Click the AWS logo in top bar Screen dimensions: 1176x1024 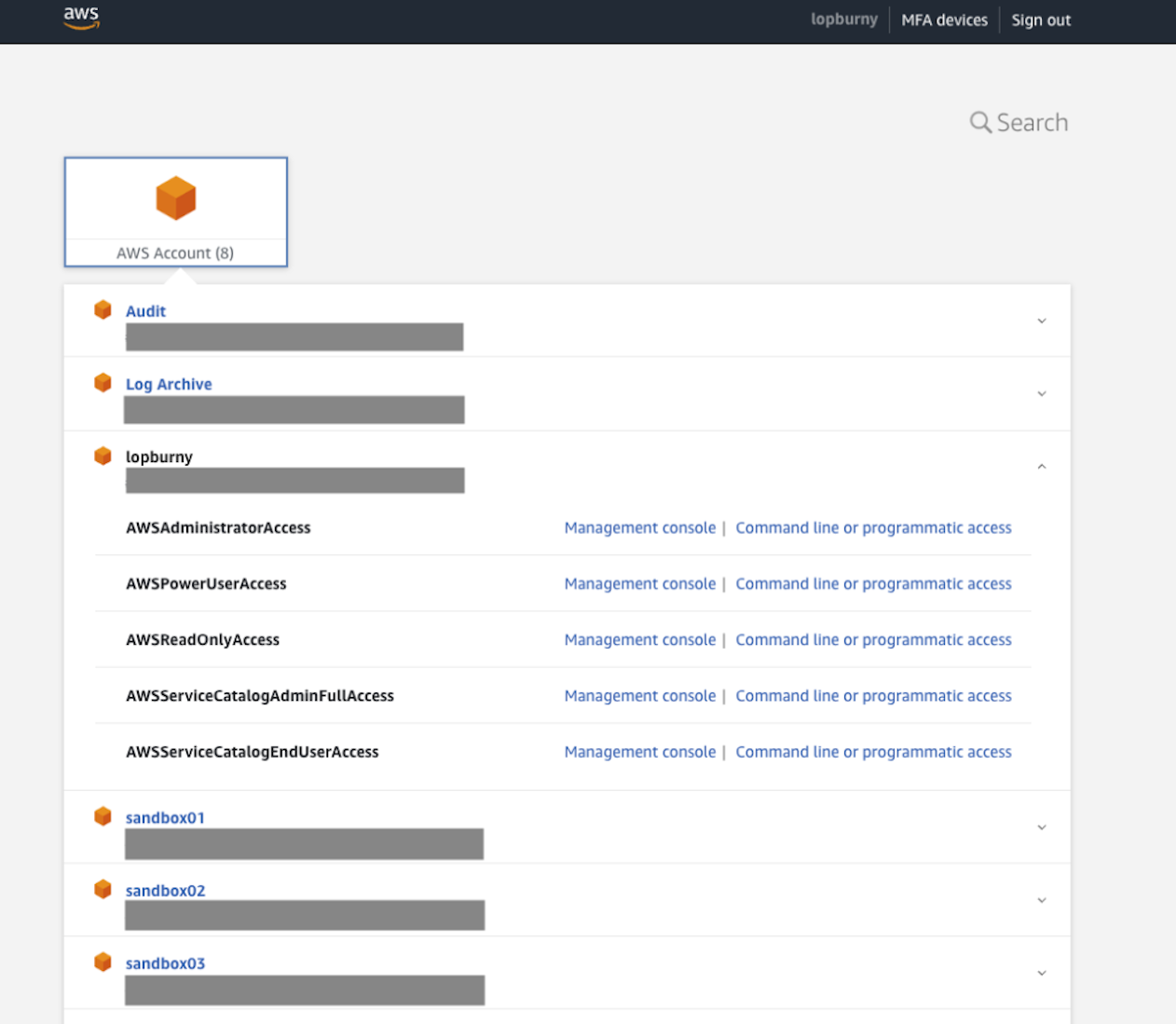coord(82,16)
